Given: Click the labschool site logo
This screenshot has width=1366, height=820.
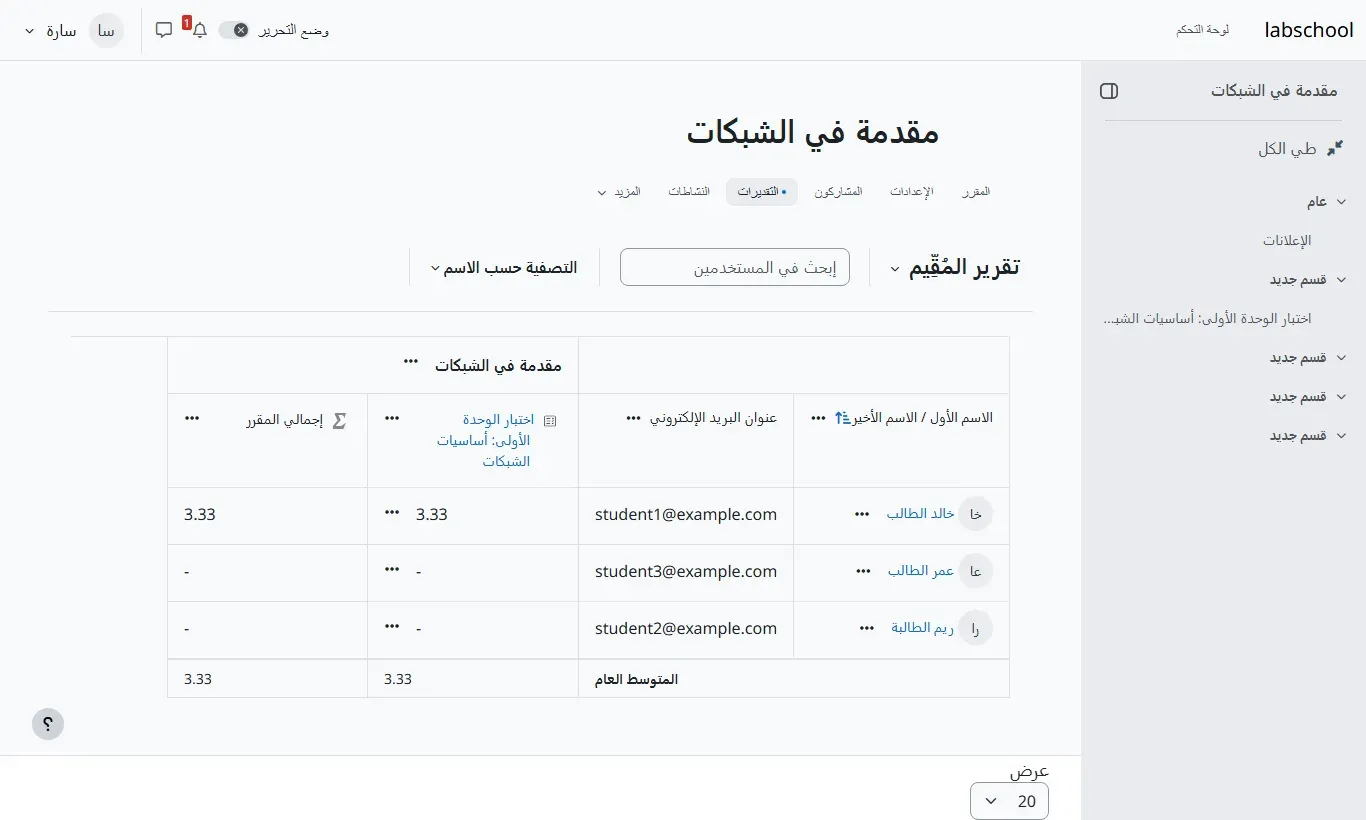Looking at the screenshot, I should 1309,30.
